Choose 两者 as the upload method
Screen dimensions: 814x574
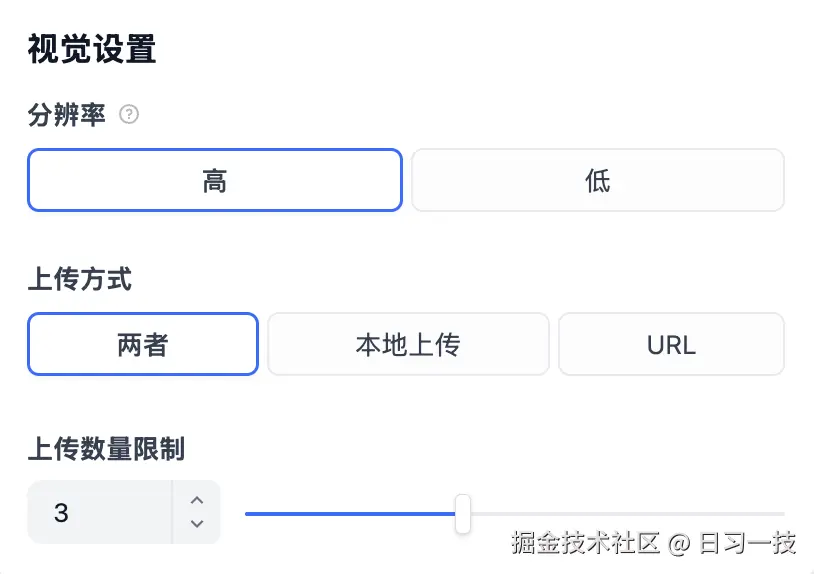point(143,345)
